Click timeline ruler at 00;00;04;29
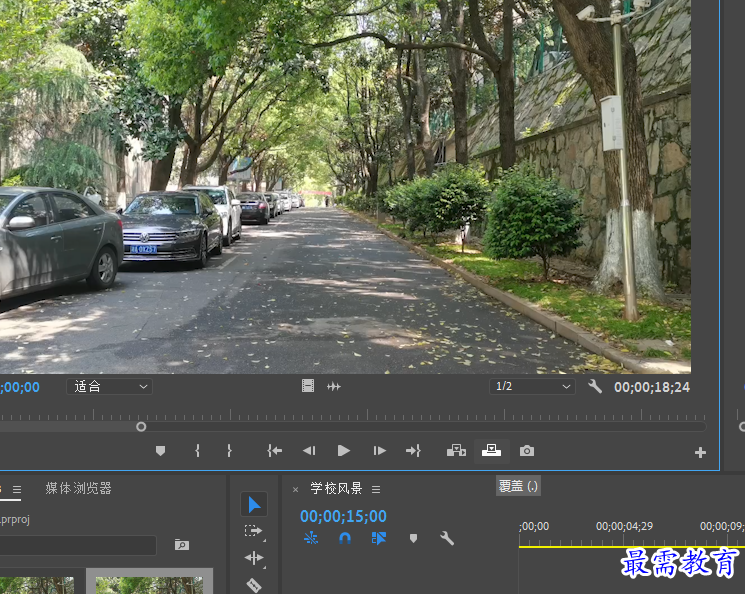 pyautogui.click(x=624, y=527)
